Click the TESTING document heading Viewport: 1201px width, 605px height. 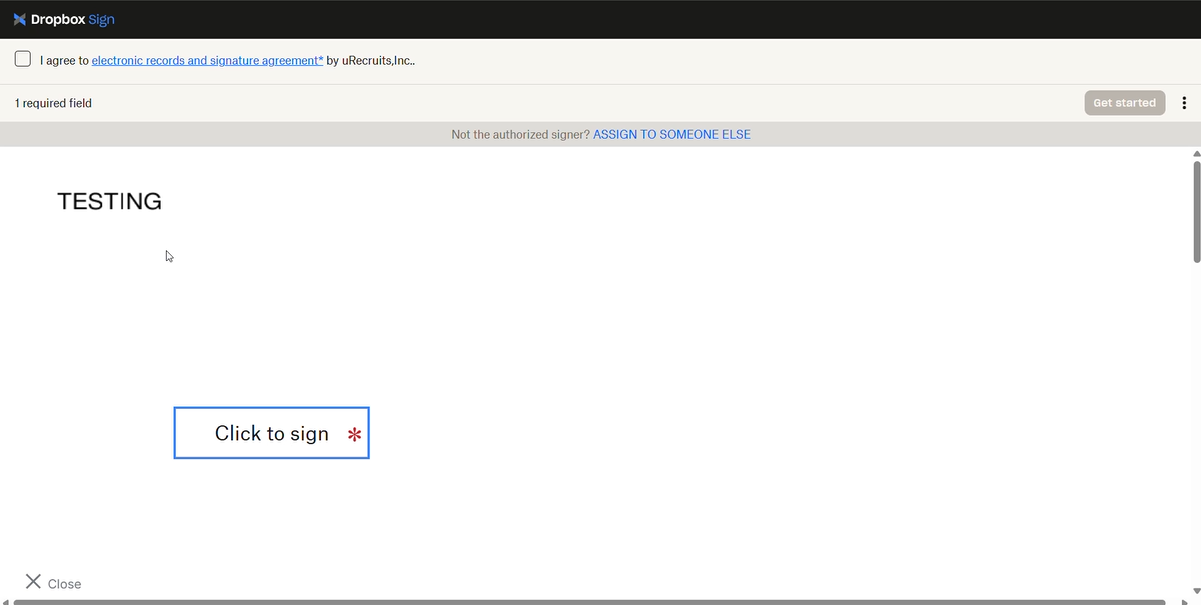(109, 201)
